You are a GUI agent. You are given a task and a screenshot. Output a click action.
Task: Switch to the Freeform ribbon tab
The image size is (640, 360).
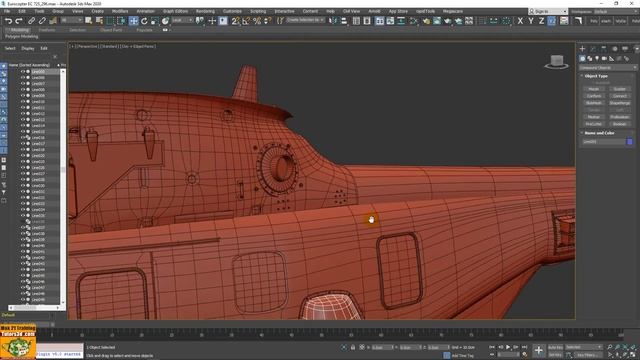[x=47, y=30]
